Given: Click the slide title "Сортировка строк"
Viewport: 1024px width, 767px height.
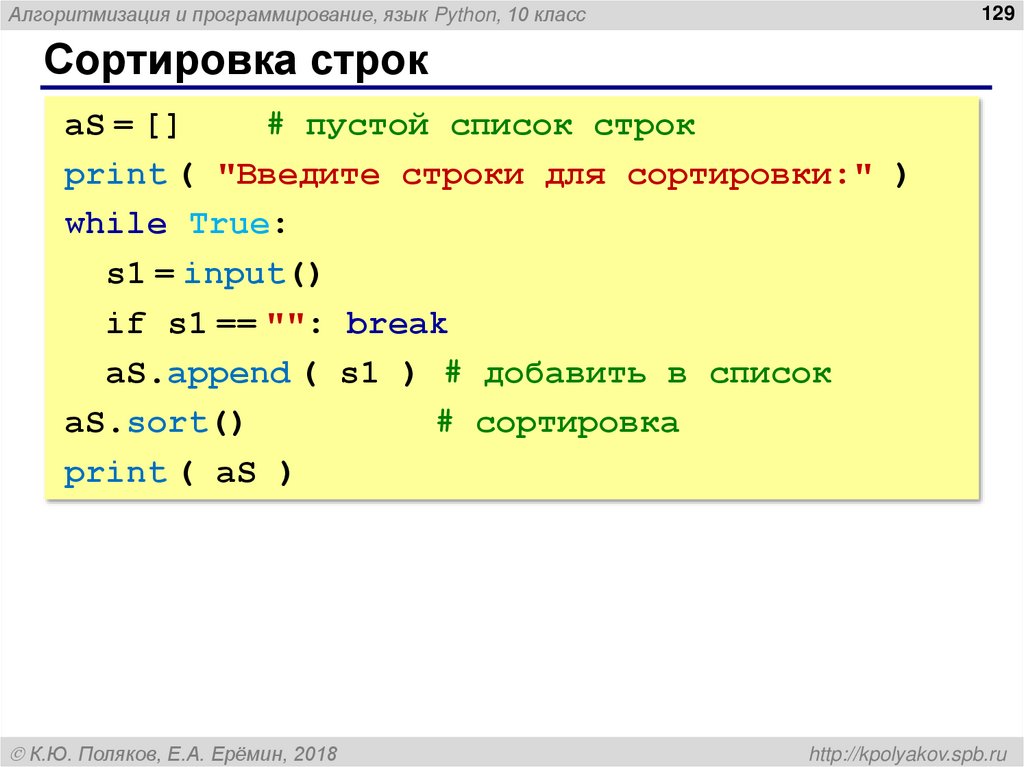Looking at the screenshot, I should pos(236,61).
